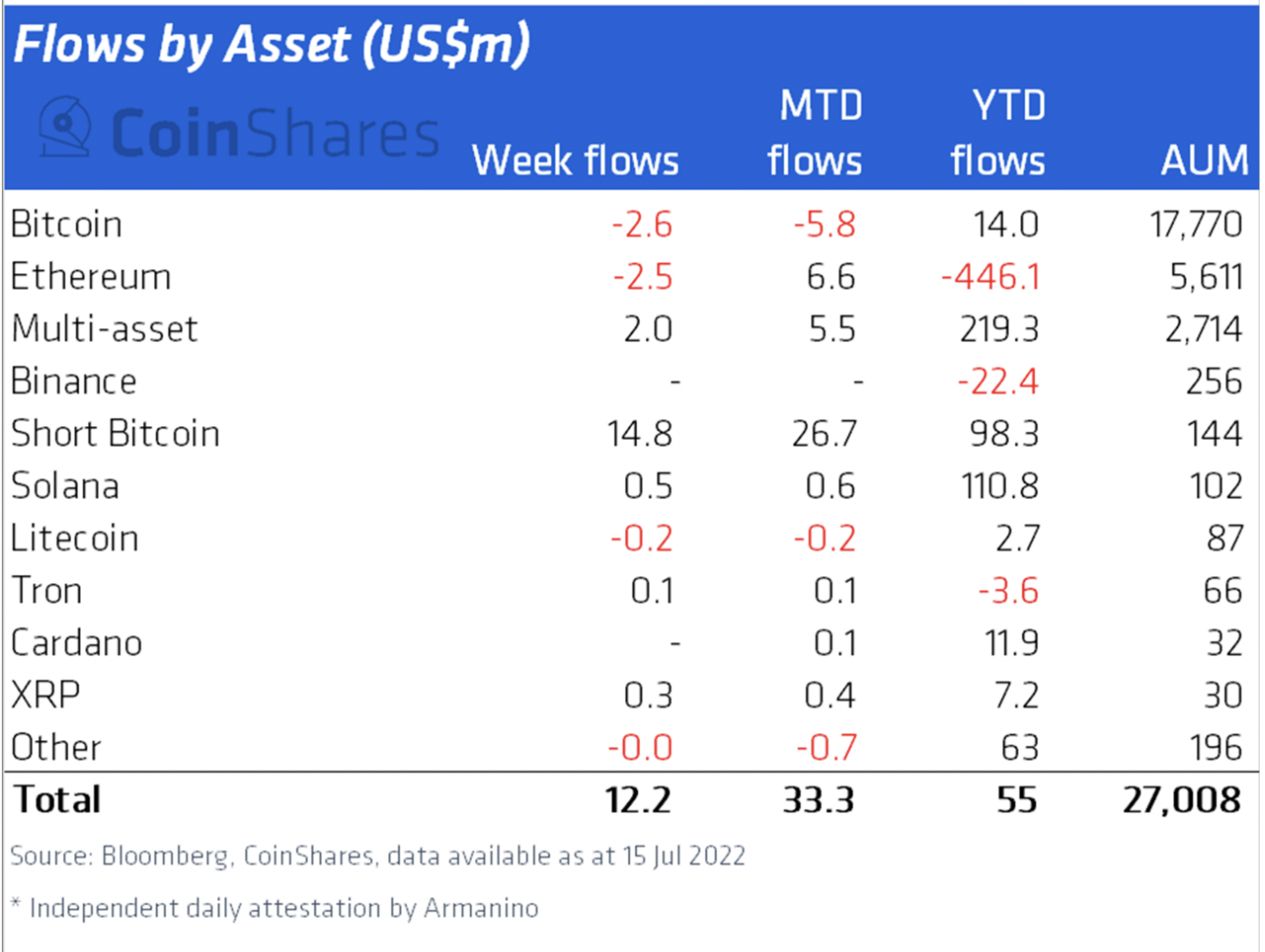Click the Short Bitcoin row label

[x=115, y=433]
